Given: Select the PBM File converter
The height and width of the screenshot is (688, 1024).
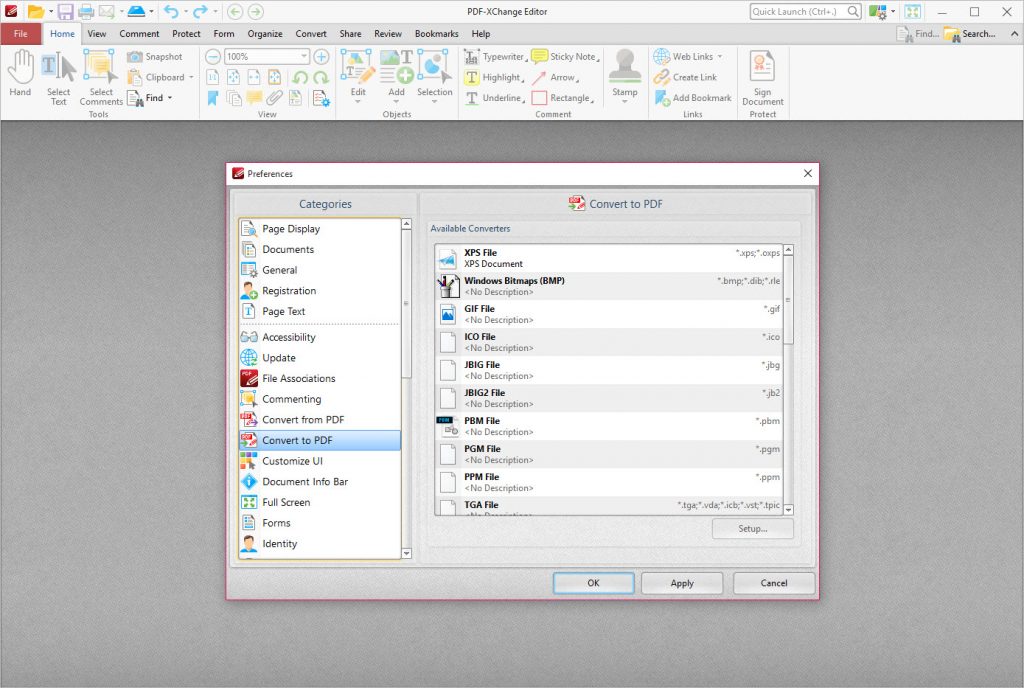Looking at the screenshot, I should [609, 426].
